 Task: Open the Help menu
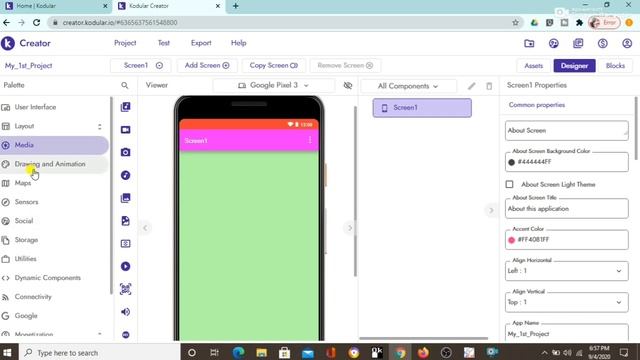239,43
